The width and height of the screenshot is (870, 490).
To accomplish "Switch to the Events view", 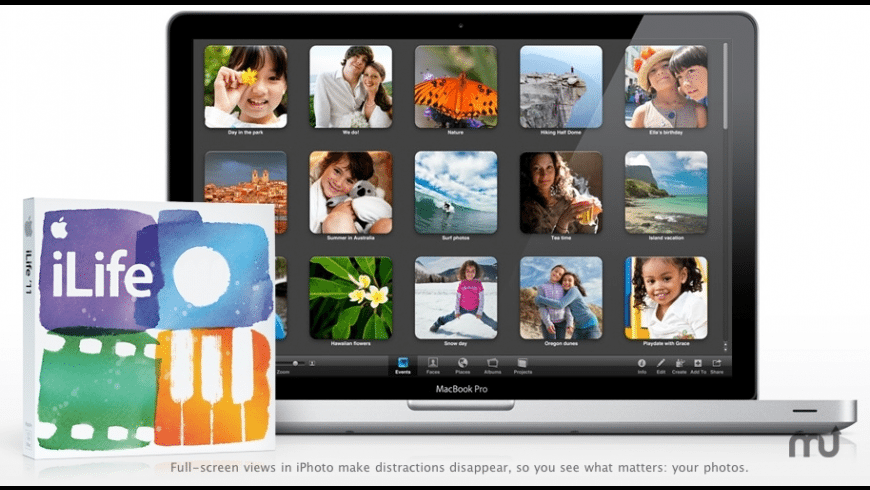I will 403,365.
